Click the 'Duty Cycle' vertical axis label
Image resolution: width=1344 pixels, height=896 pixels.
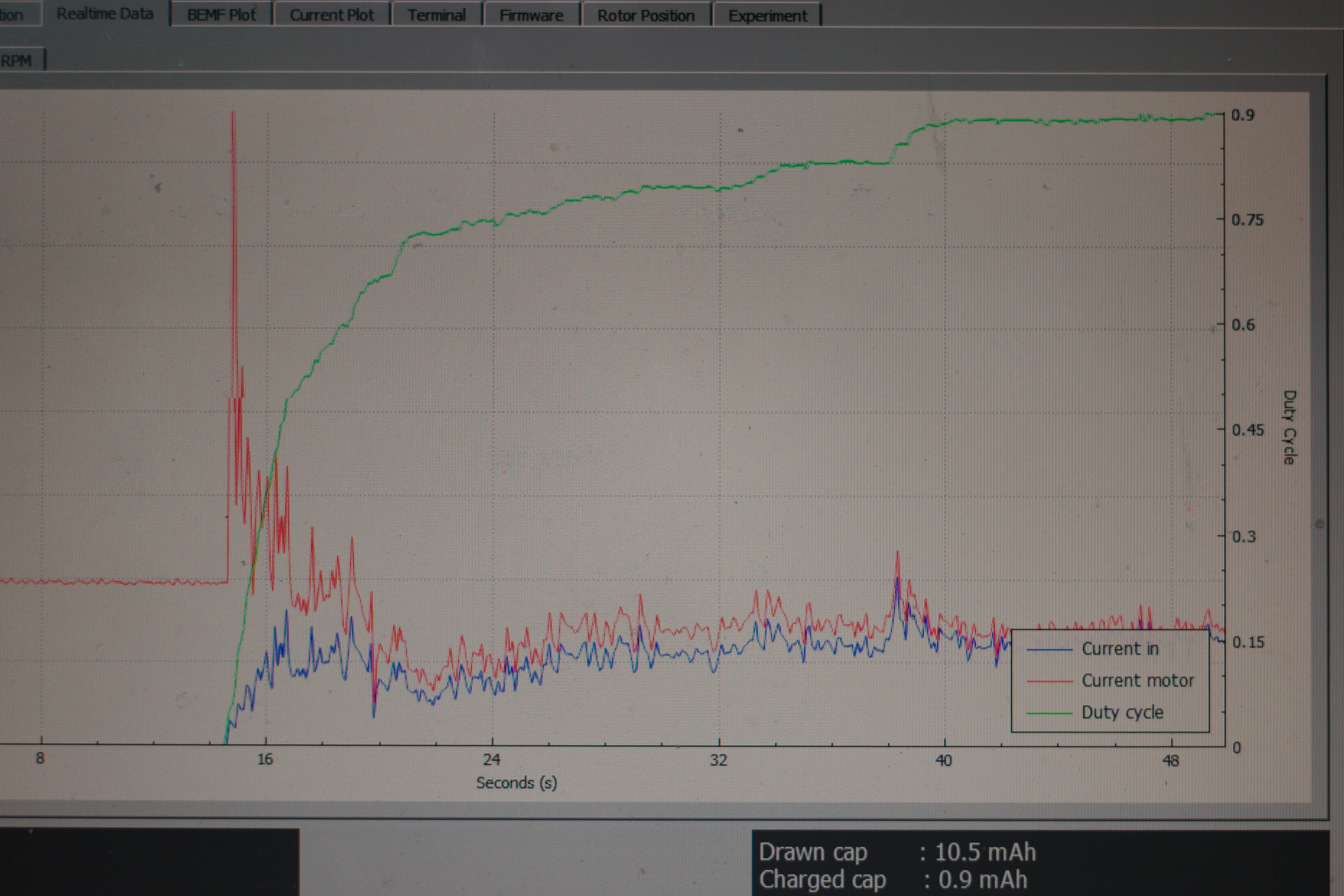(1289, 427)
